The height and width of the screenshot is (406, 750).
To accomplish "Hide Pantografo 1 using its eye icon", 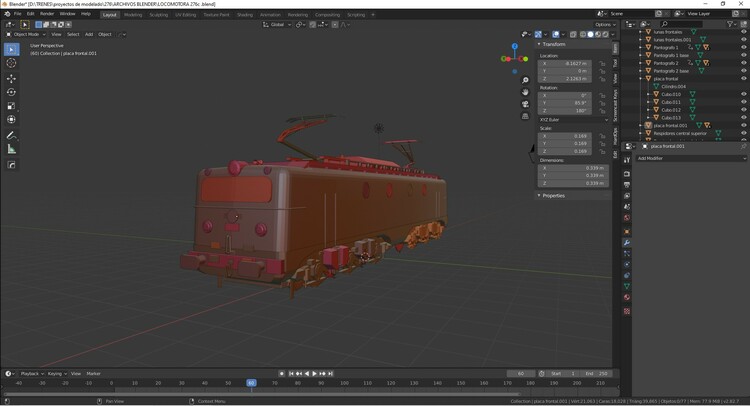I will pyautogui.click(x=743, y=47).
